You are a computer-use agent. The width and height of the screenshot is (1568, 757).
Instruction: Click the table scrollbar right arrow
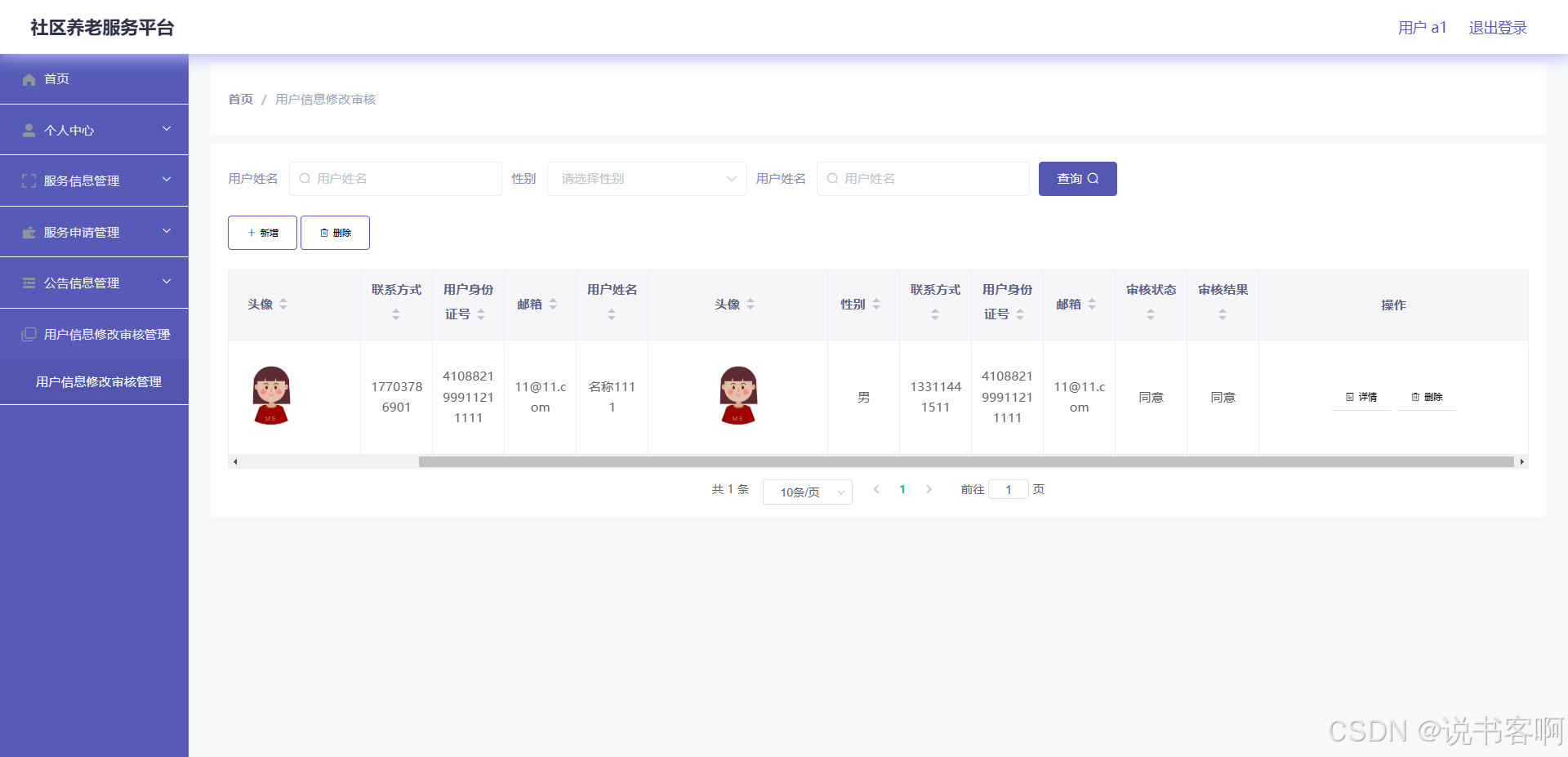tap(1521, 462)
